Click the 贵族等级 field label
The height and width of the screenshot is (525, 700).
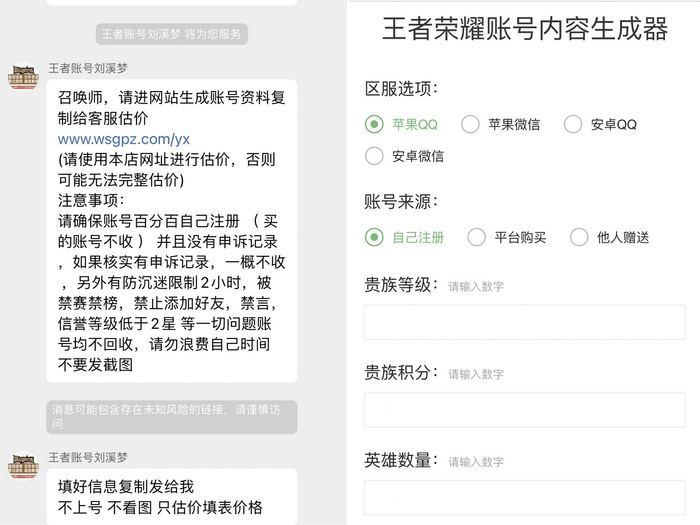coord(401,284)
